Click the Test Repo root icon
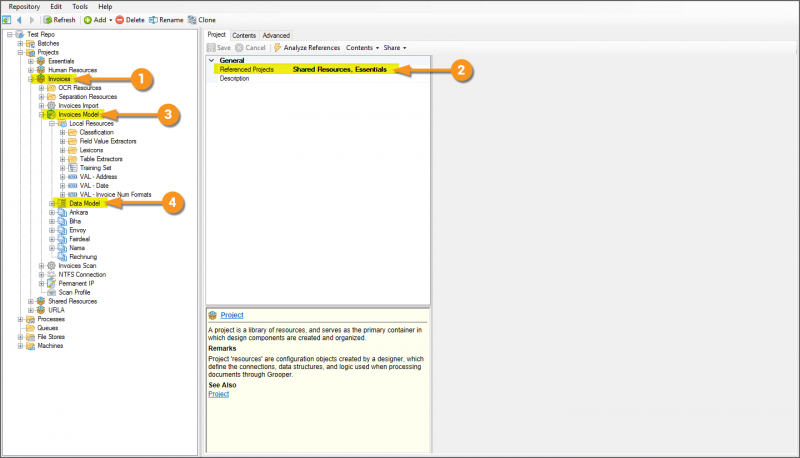Viewport: 800px width, 458px height. point(20,34)
